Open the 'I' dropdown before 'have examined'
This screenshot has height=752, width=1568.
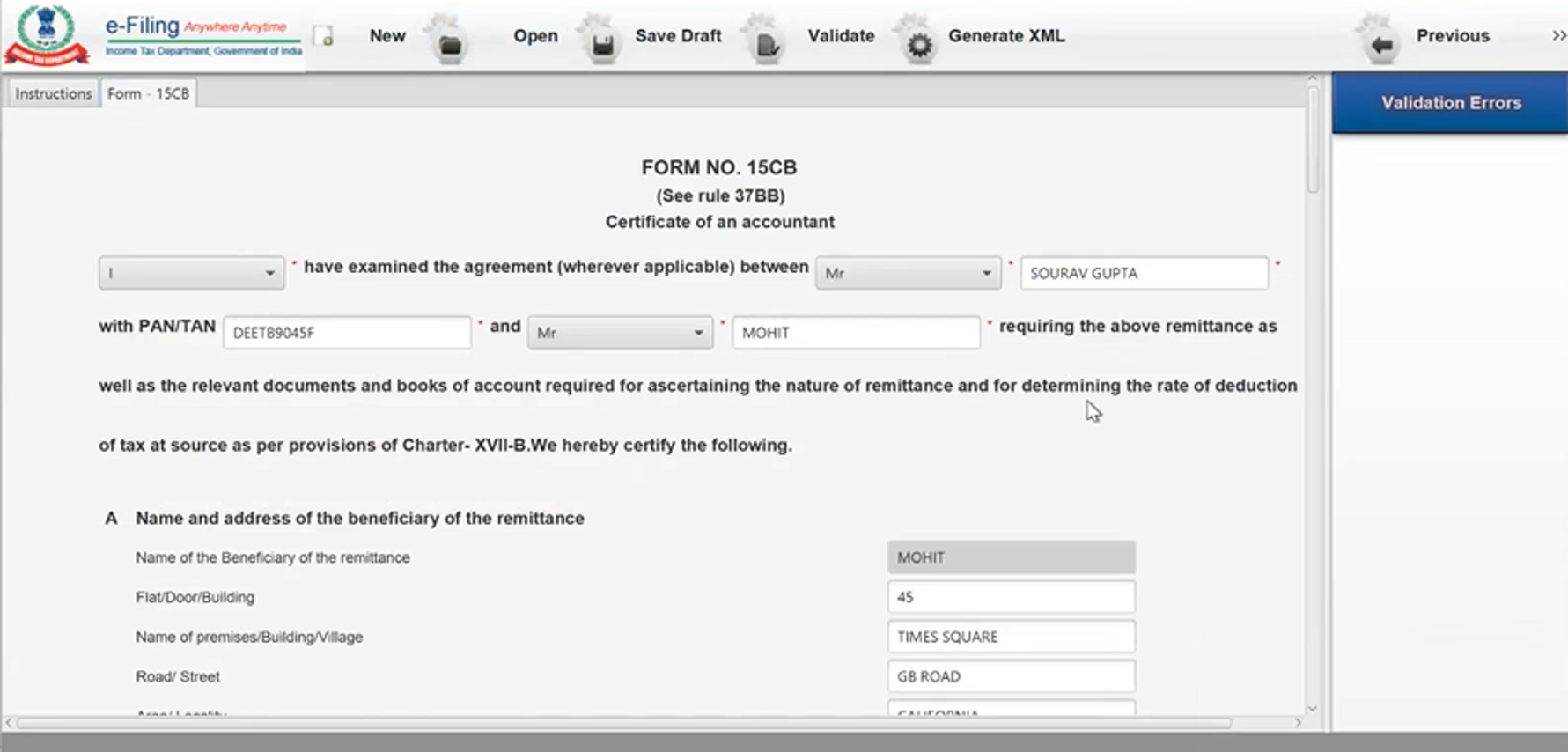click(x=191, y=274)
